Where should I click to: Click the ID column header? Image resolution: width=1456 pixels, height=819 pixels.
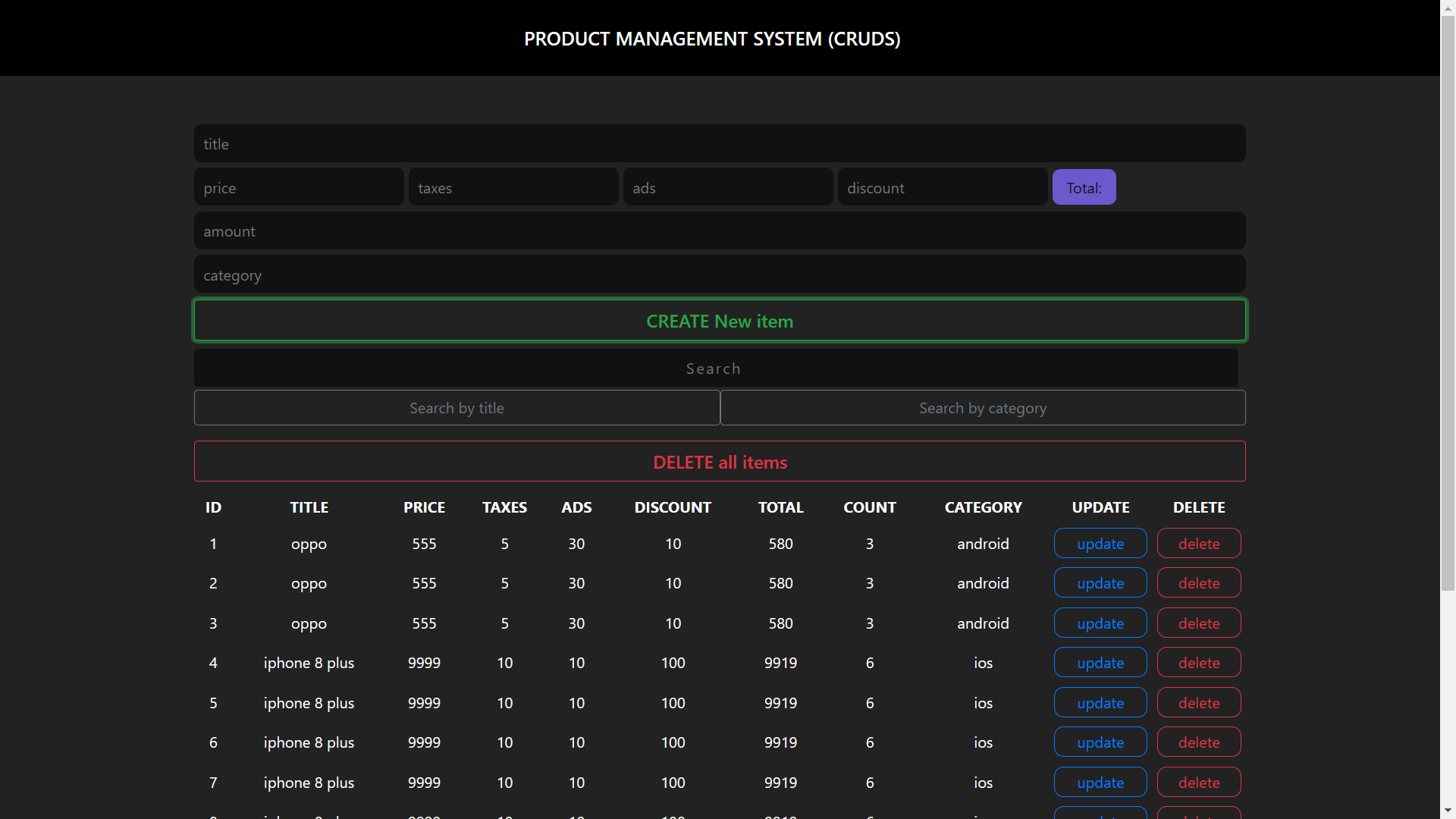tap(213, 507)
